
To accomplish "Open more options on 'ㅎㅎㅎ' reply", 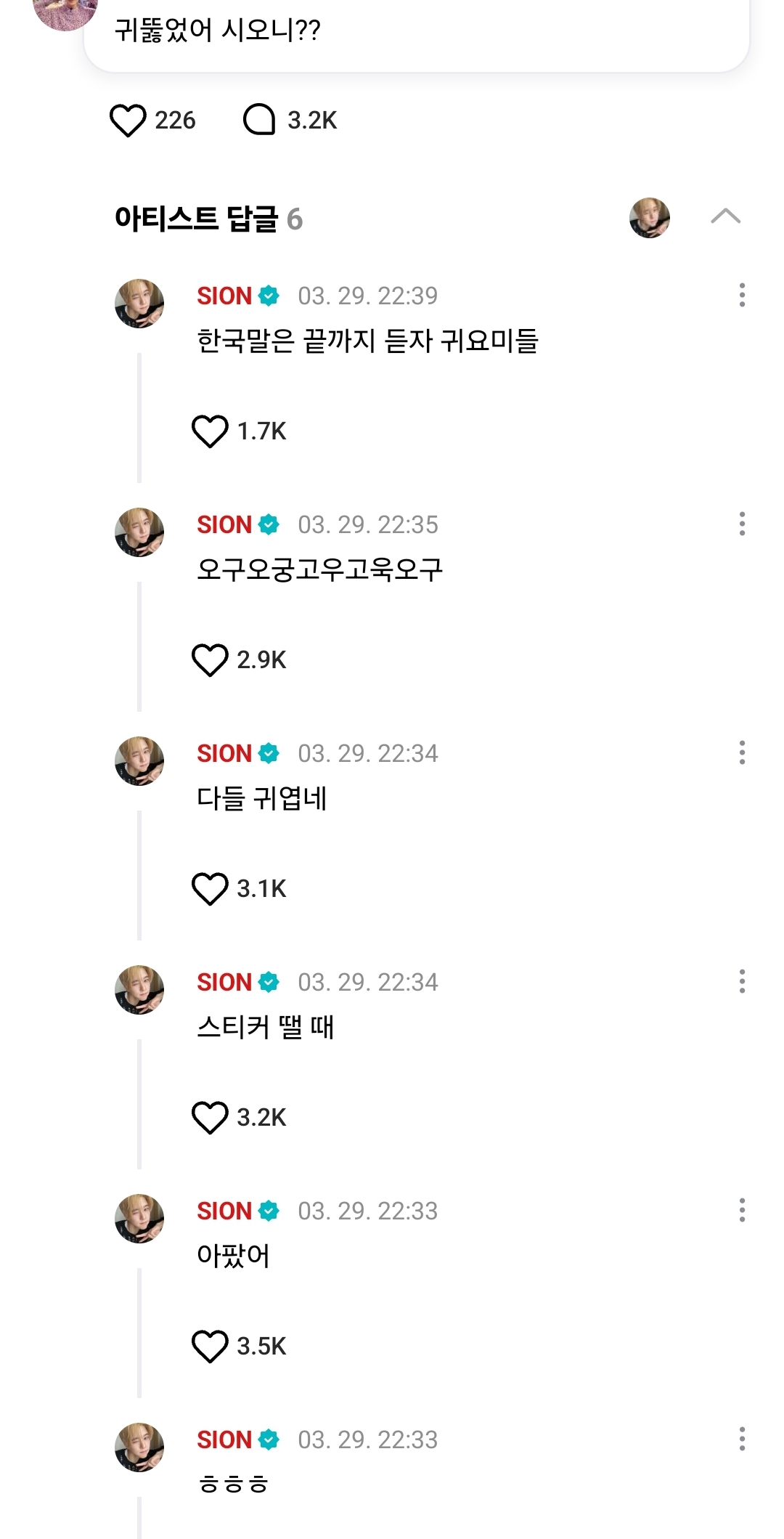I will [x=741, y=1439].
